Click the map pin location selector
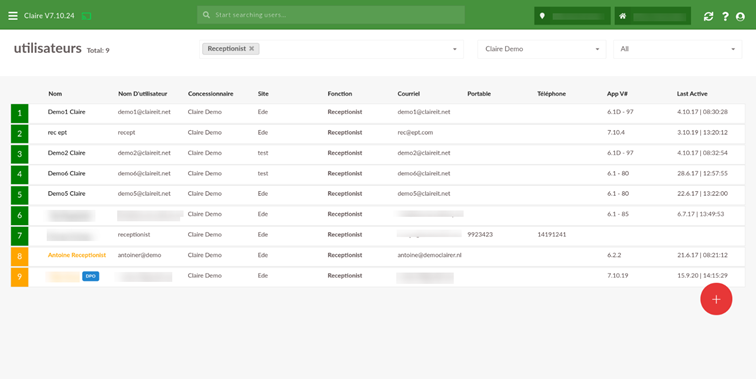Image resolution: width=756 pixels, height=379 pixels. (572, 16)
